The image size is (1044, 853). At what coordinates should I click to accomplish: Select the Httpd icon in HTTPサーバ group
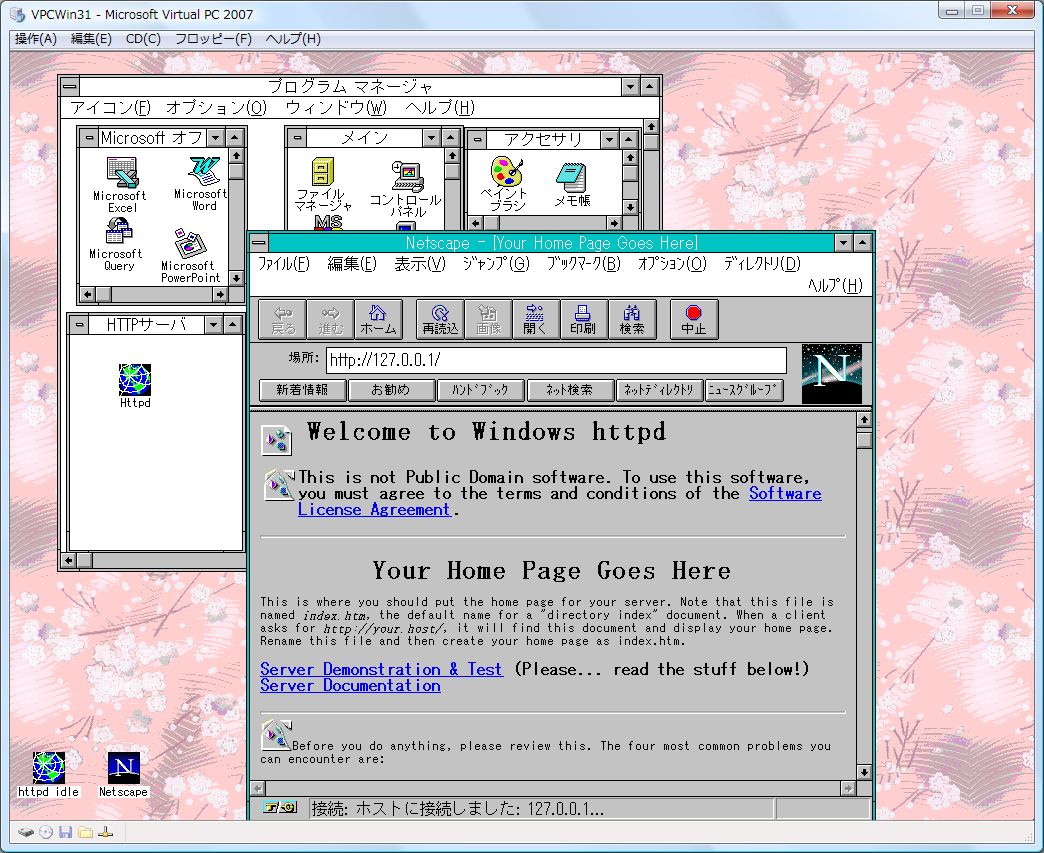point(135,380)
